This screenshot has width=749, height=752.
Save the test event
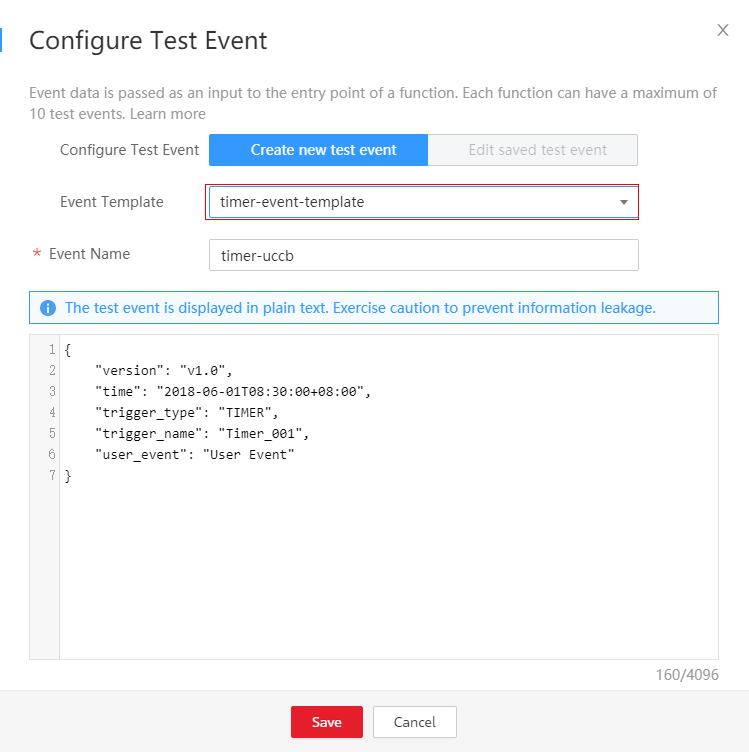(327, 722)
